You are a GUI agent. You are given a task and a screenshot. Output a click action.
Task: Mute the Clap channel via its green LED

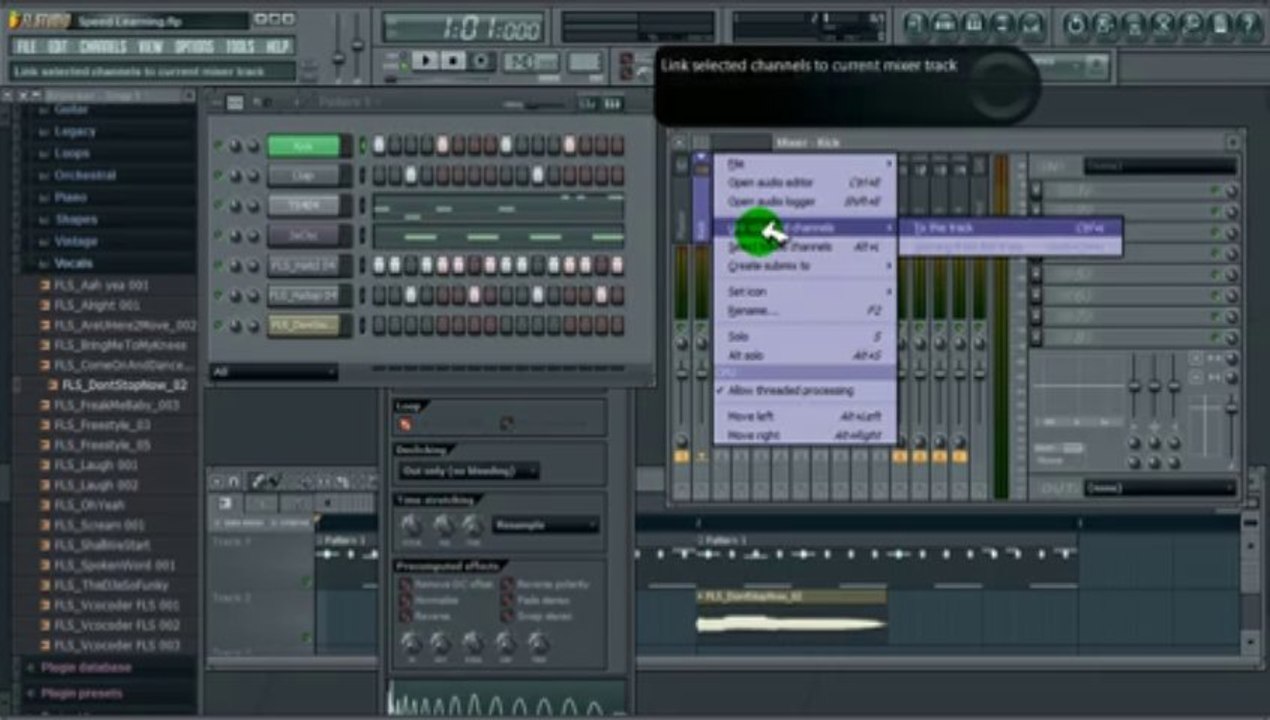[x=218, y=176]
